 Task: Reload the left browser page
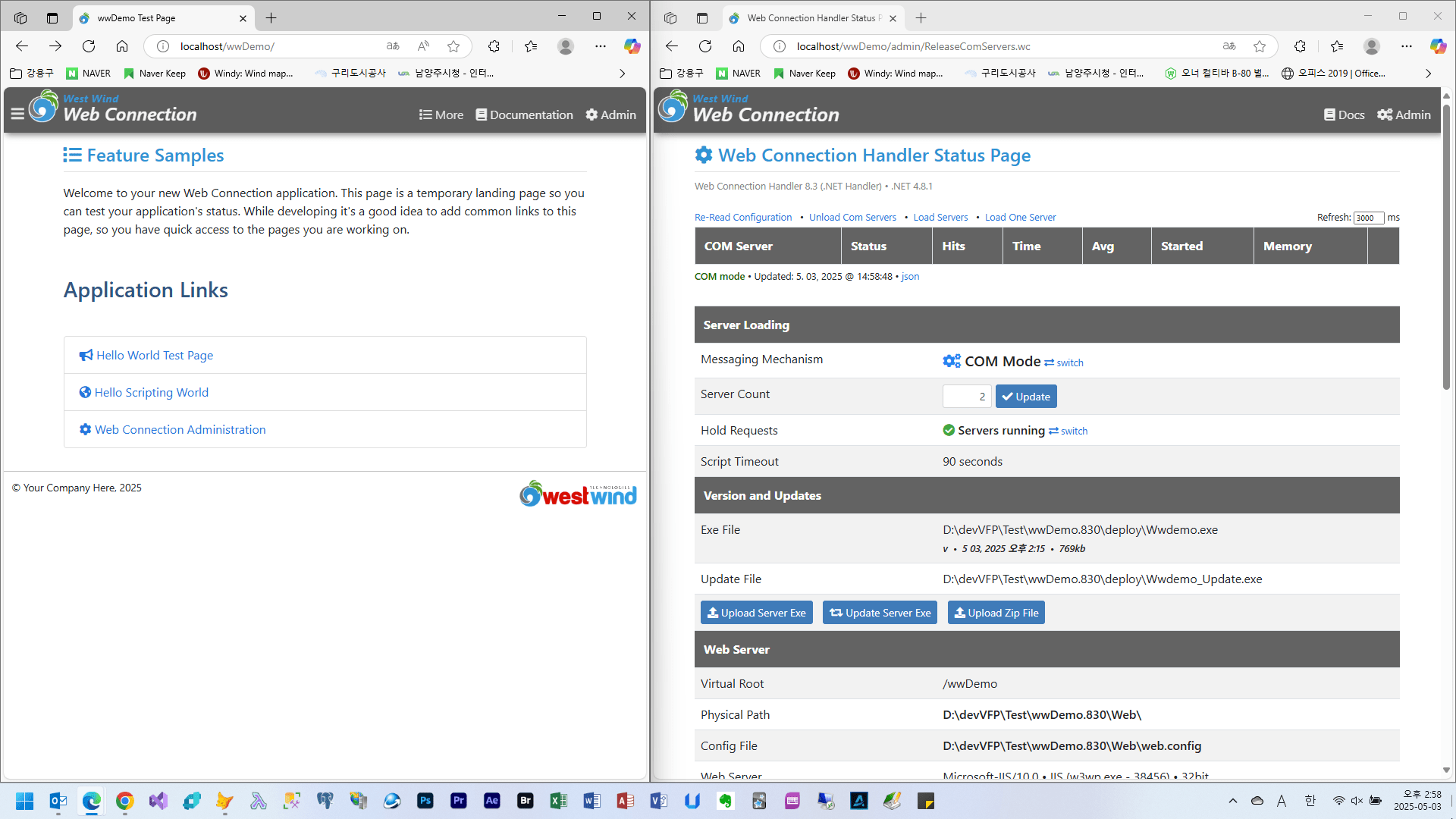click(x=89, y=46)
